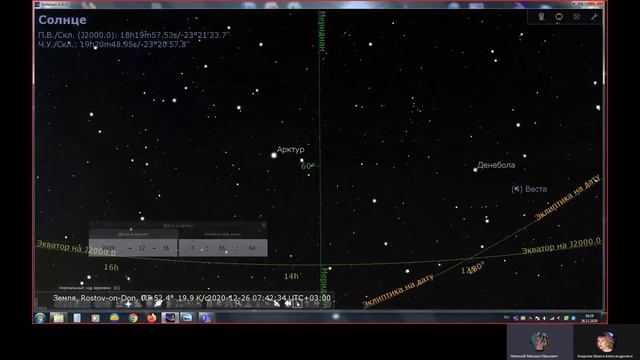640x360 pixels.
Task: Toggle the image sensor frame icon
Action: [559, 17]
